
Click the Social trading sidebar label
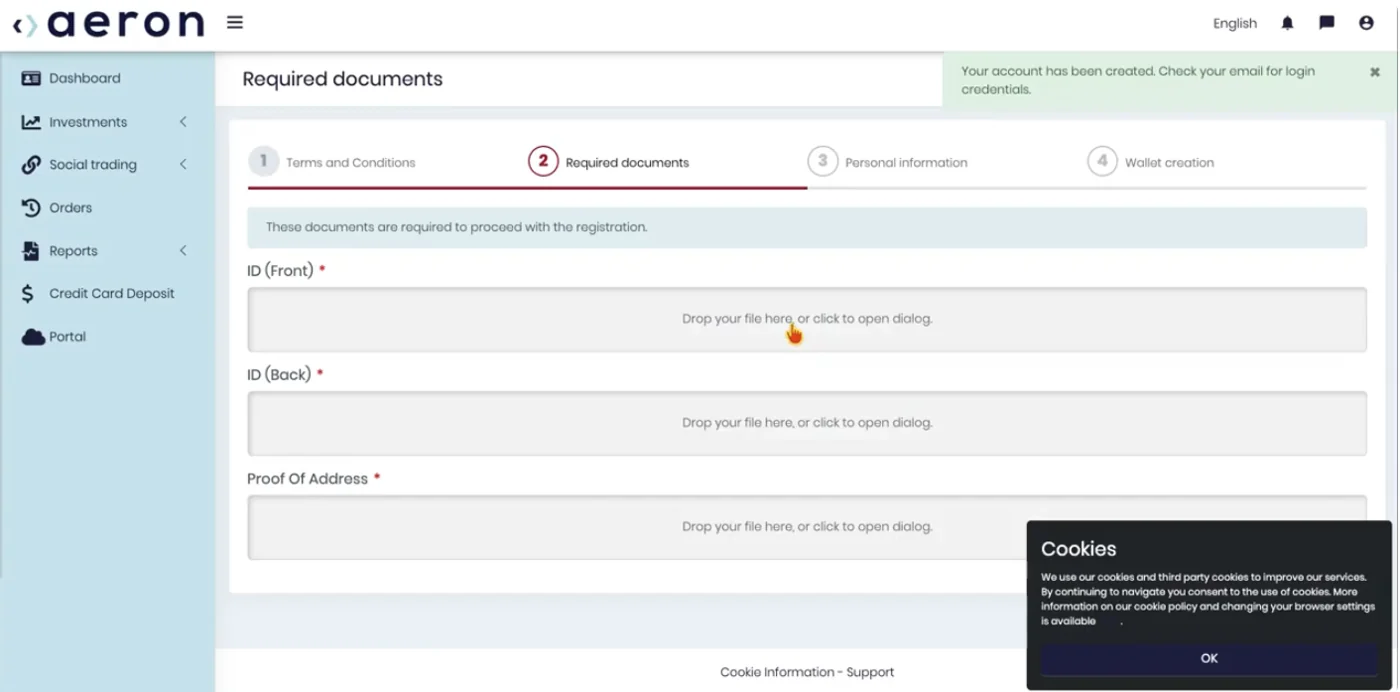93,165
